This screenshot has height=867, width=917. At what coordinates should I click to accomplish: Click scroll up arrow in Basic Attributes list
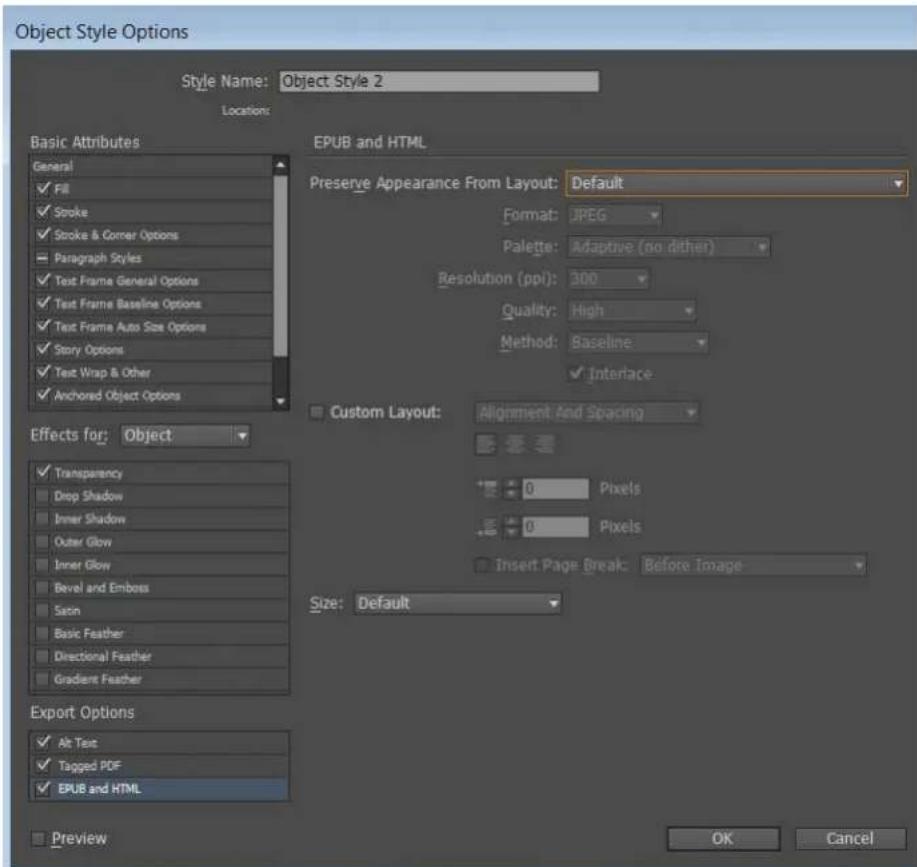click(281, 165)
